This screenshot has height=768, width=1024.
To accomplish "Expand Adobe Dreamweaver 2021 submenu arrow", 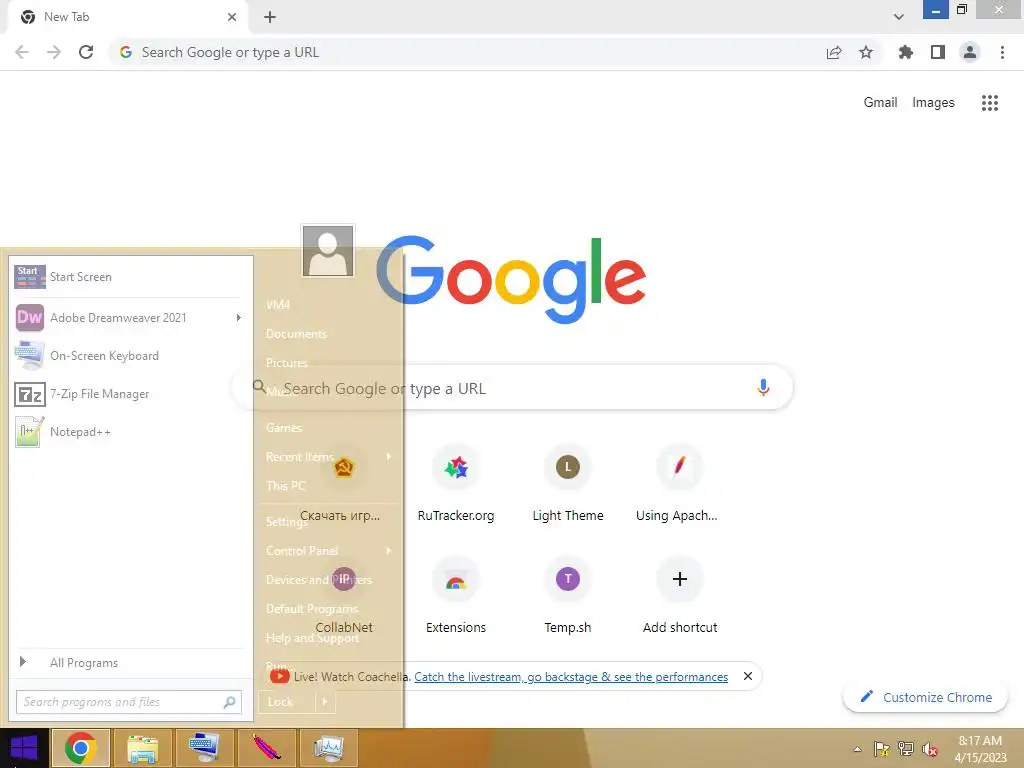I will (x=238, y=317).
